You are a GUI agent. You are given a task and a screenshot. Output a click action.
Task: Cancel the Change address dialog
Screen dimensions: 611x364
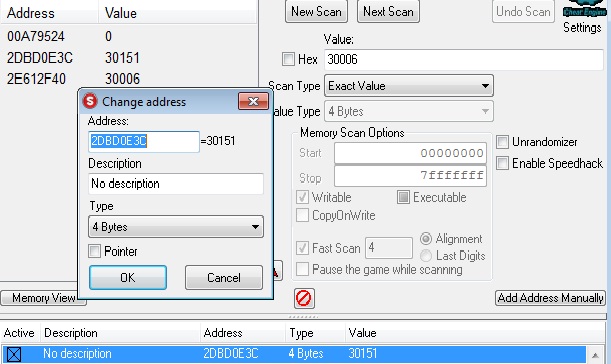224,277
